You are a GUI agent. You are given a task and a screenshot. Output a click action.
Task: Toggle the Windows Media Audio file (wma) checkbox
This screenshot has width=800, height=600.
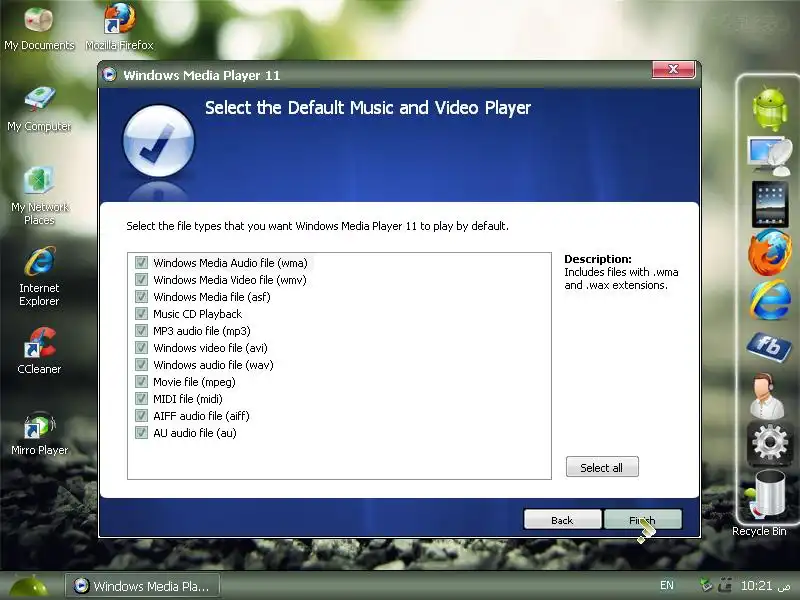[141, 263]
